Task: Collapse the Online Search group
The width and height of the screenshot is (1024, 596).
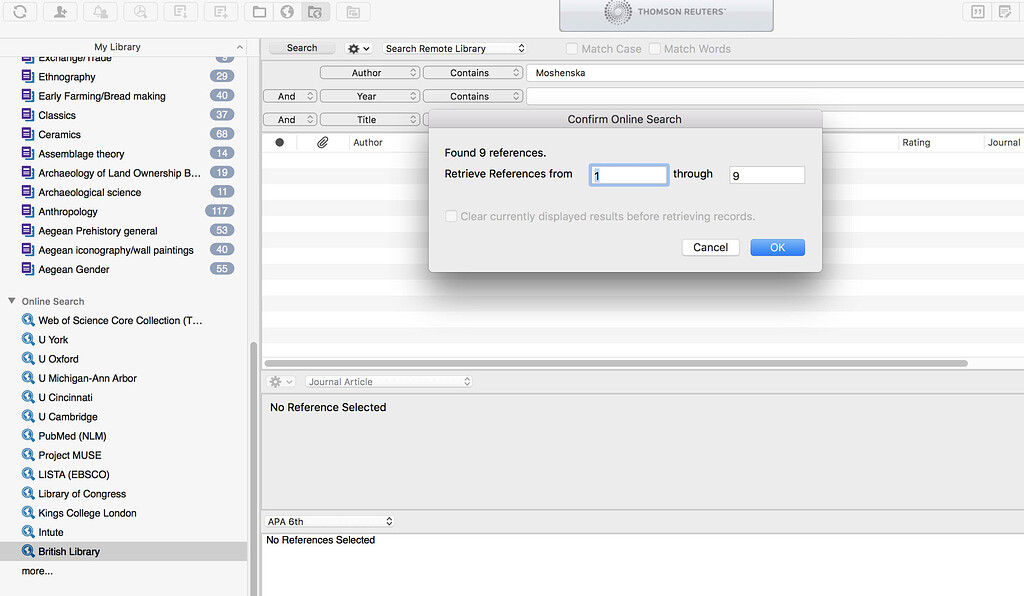Action: 10,301
